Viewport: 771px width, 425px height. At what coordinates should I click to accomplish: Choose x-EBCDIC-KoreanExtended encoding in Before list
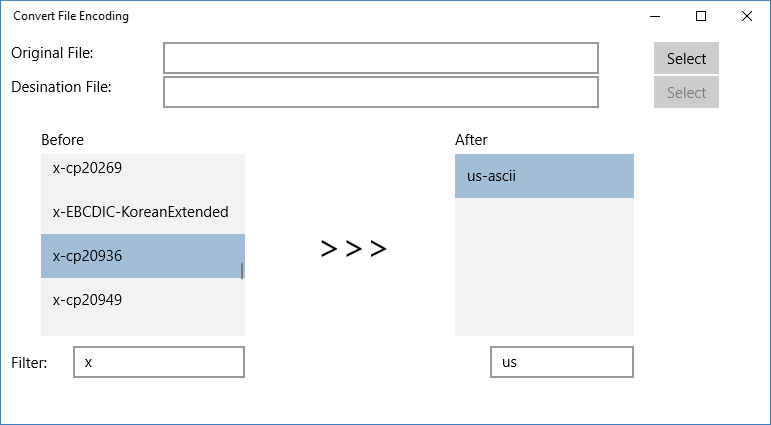143,212
